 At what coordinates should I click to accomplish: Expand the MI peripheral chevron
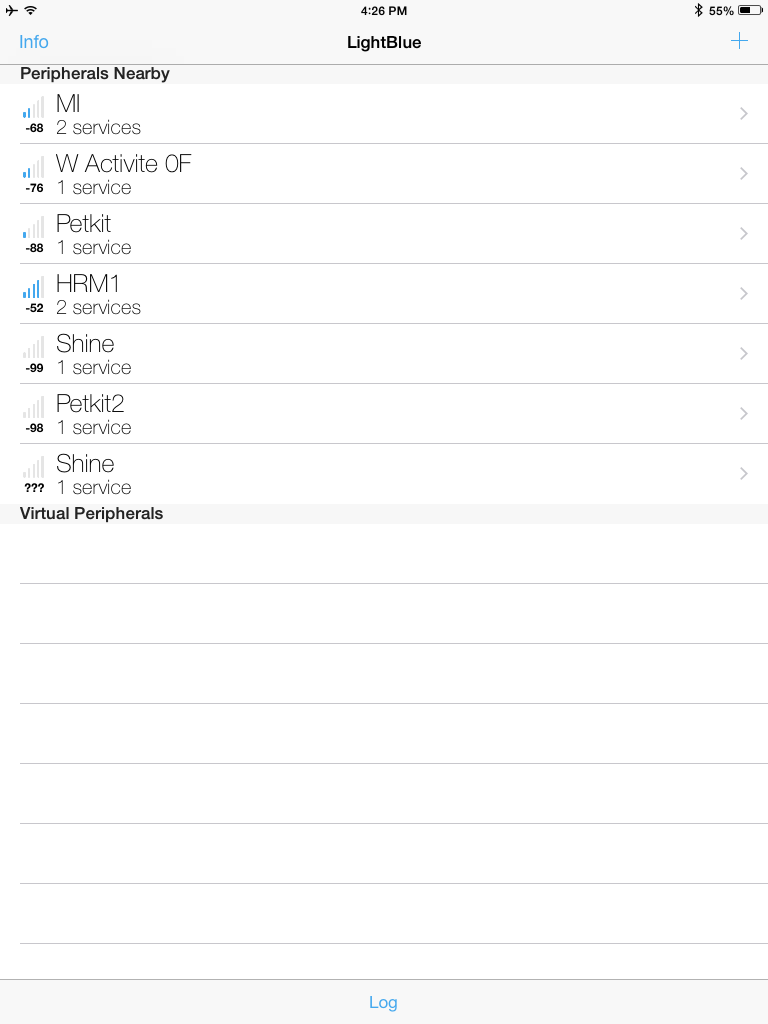click(744, 114)
